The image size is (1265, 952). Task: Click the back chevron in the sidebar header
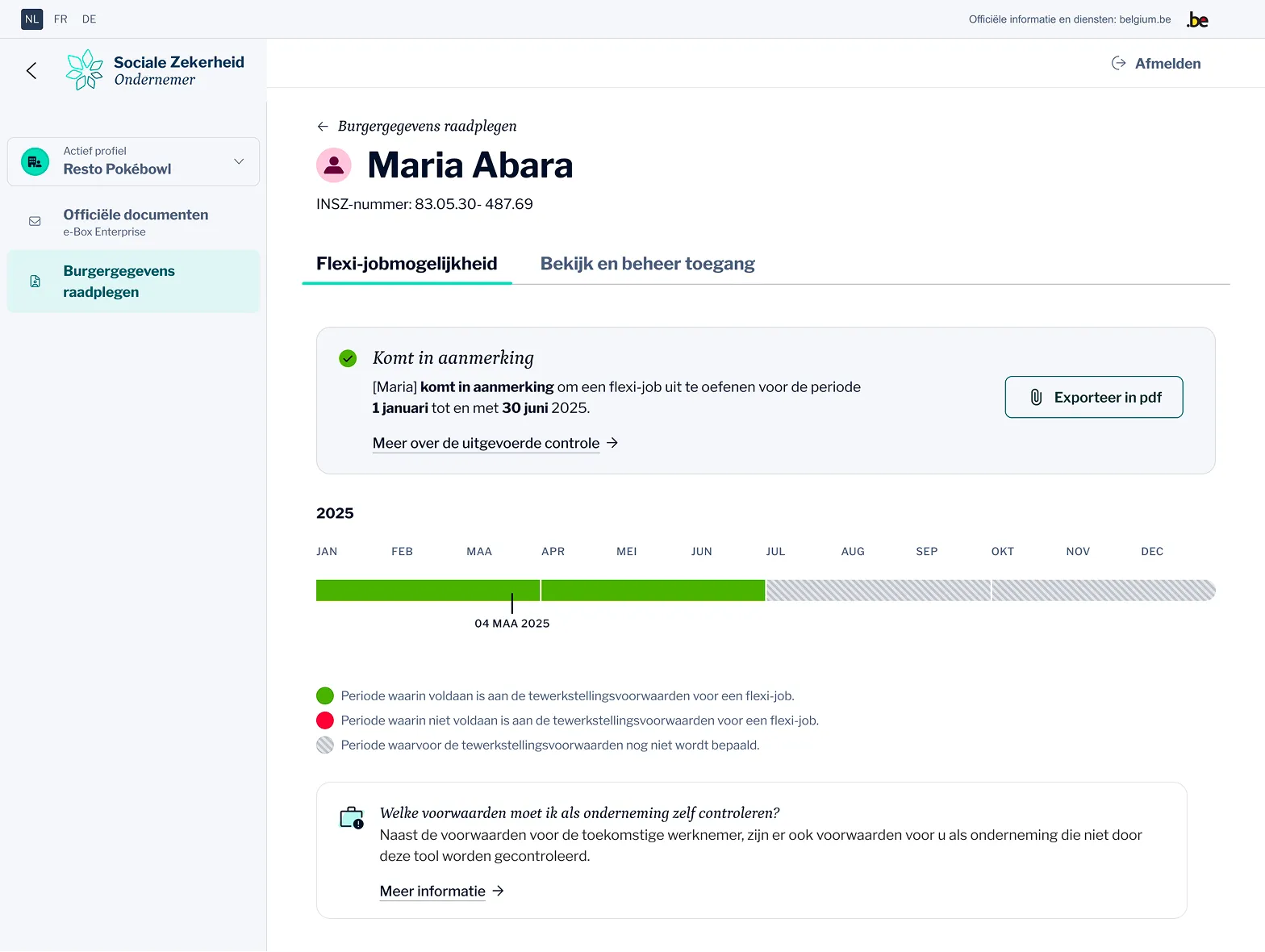tap(31, 71)
